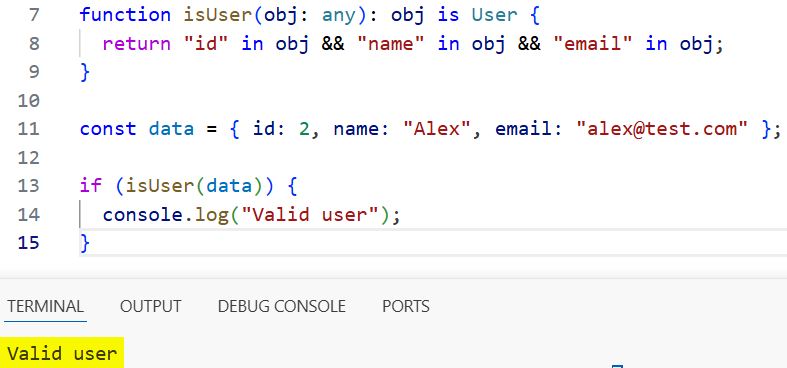Click line number 12 in the gutter
Viewport: 787px width, 368px height.
coord(28,158)
